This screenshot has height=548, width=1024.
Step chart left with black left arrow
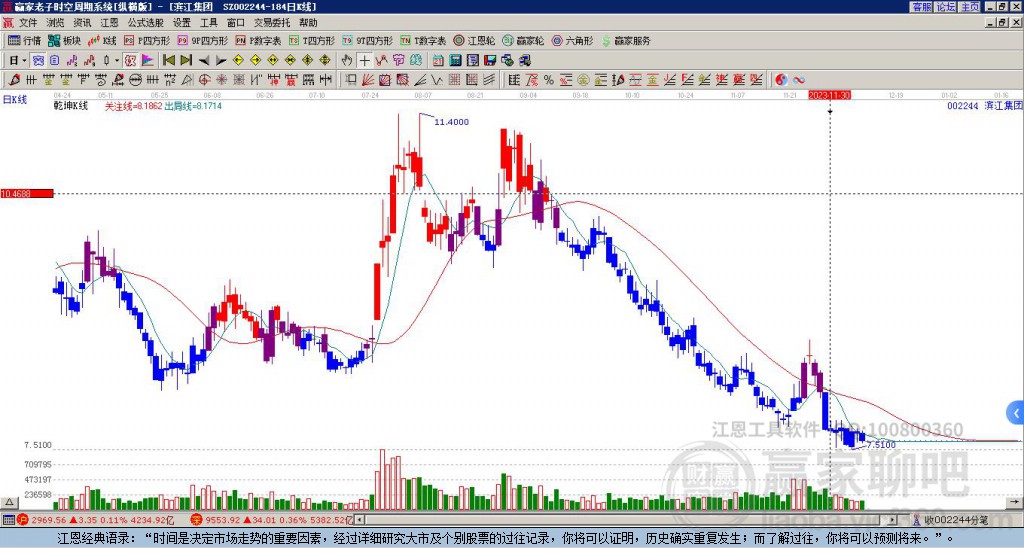(204, 61)
